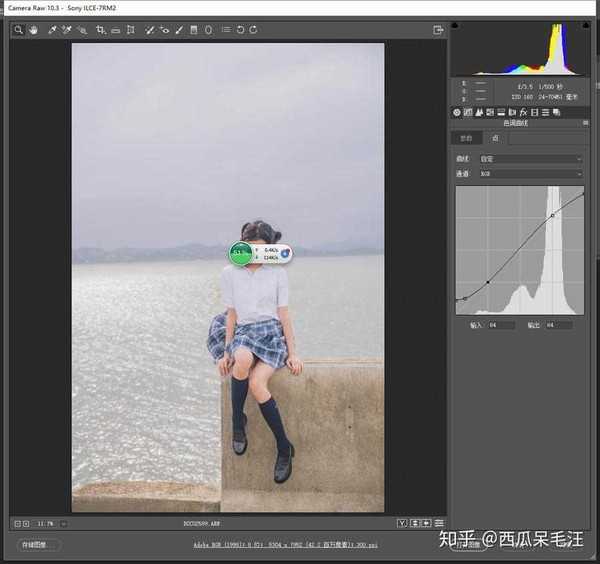Switch to the Point curve tab
Image resolution: width=600 pixels, height=564 pixels.
(x=492, y=138)
